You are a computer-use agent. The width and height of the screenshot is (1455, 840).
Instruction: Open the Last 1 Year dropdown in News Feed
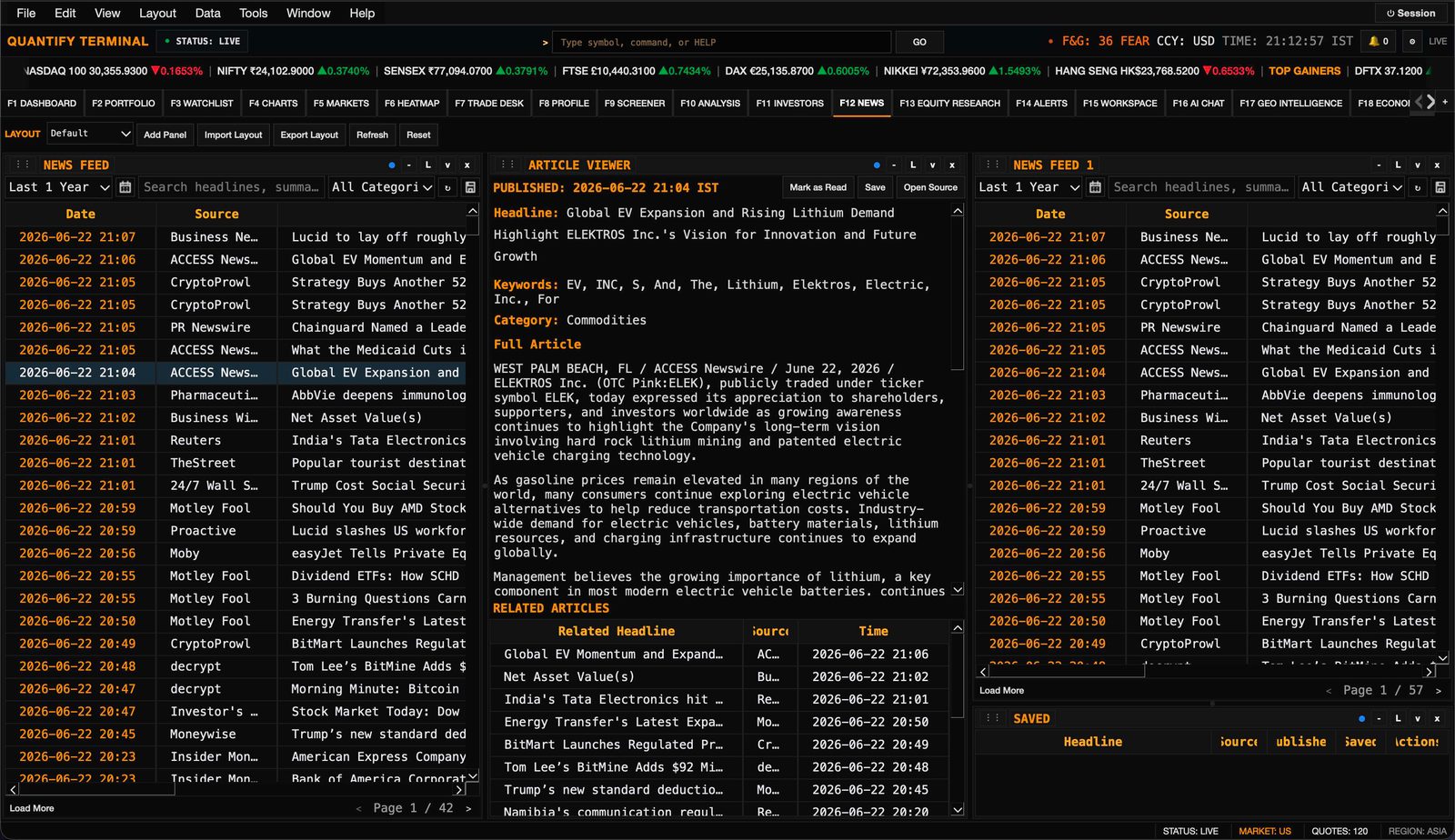click(x=59, y=187)
